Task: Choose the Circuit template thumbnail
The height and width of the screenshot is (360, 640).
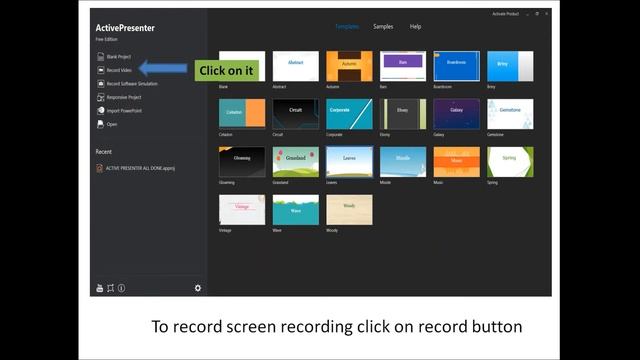Action: coord(296,114)
